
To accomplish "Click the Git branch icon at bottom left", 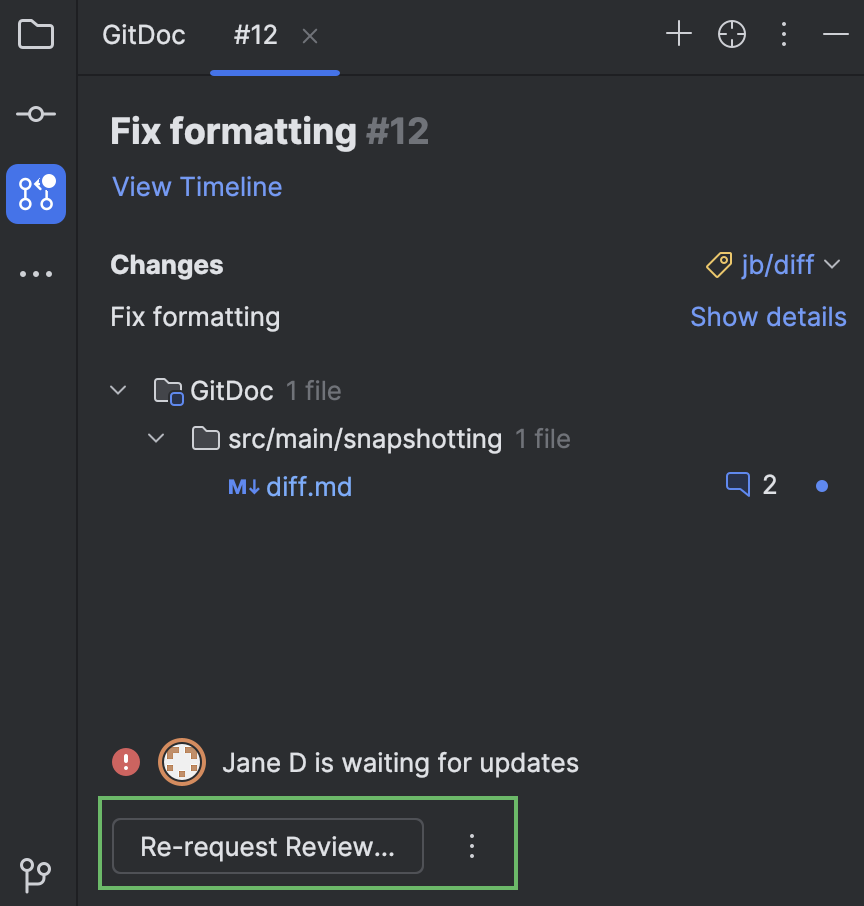I will coord(36,876).
